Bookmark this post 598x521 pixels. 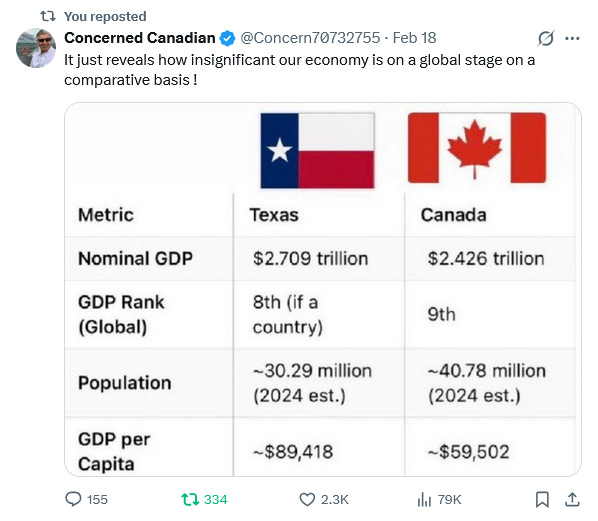(542, 499)
